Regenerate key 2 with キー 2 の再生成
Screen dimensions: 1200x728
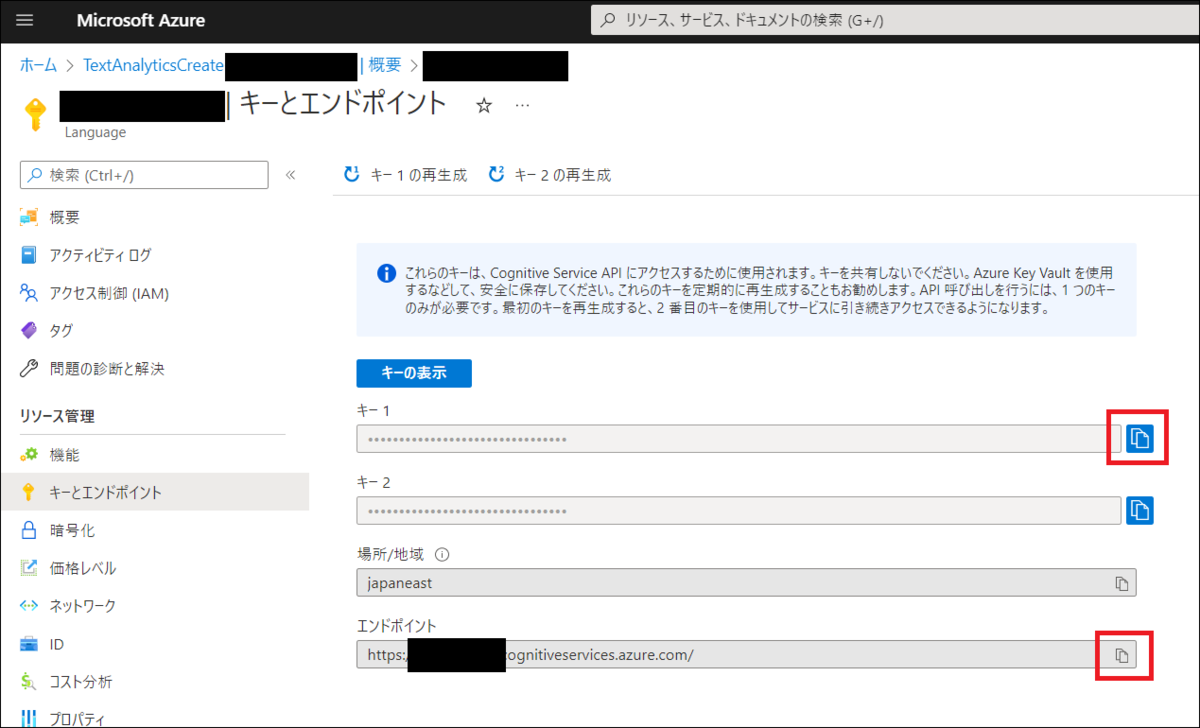(x=549, y=175)
